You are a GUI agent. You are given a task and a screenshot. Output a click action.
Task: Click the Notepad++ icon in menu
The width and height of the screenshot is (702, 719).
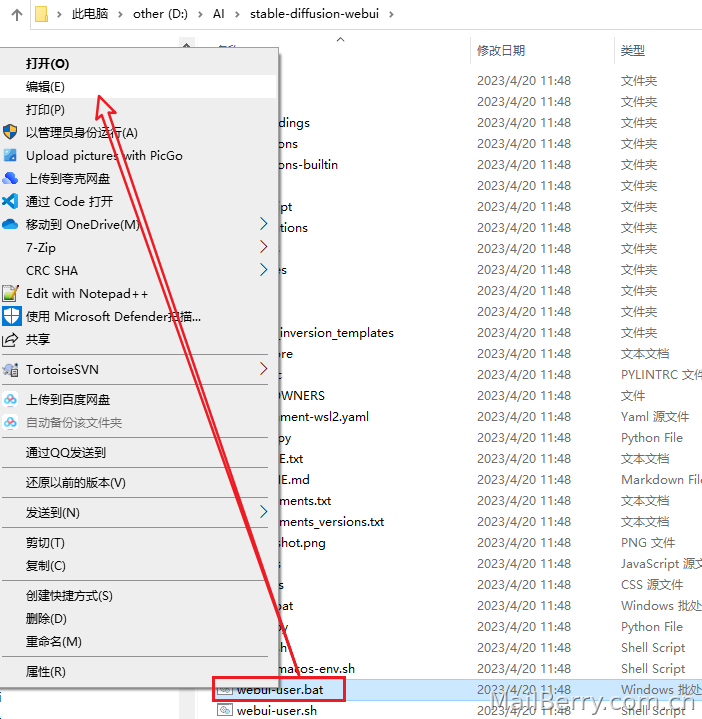[10, 293]
